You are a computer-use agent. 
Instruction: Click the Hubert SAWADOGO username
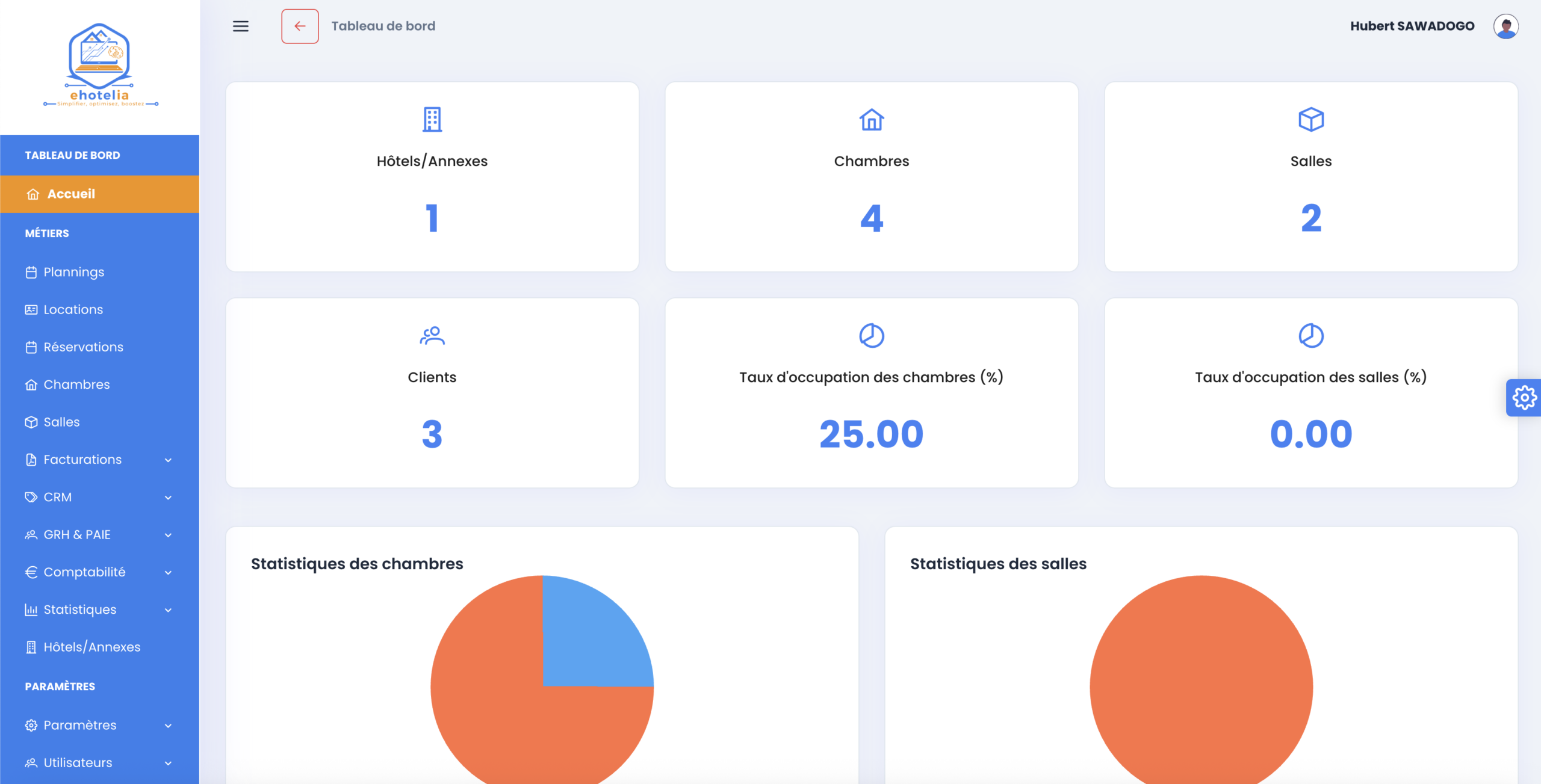[x=1412, y=26]
